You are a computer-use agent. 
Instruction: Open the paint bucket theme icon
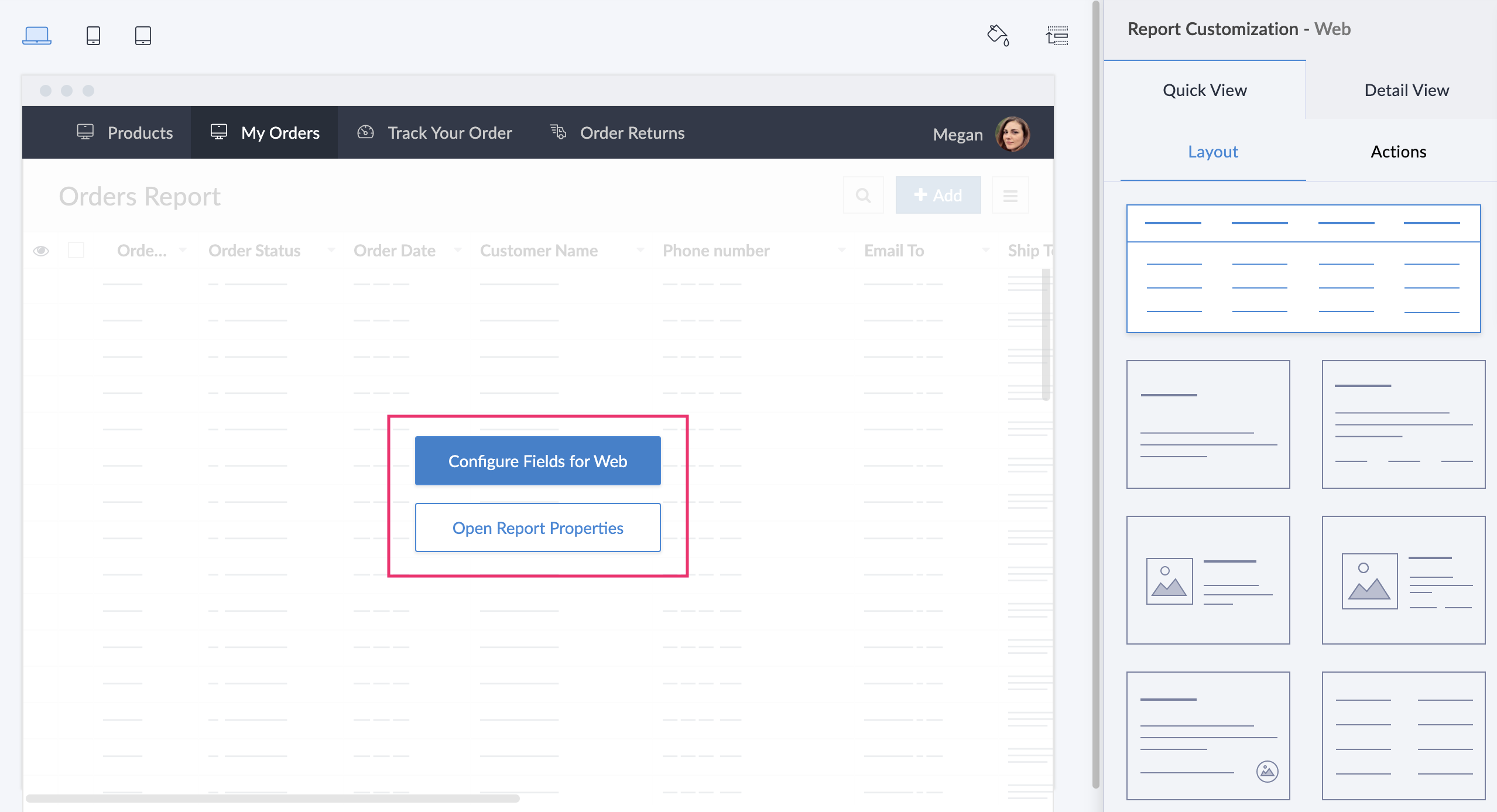pos(998,35)
